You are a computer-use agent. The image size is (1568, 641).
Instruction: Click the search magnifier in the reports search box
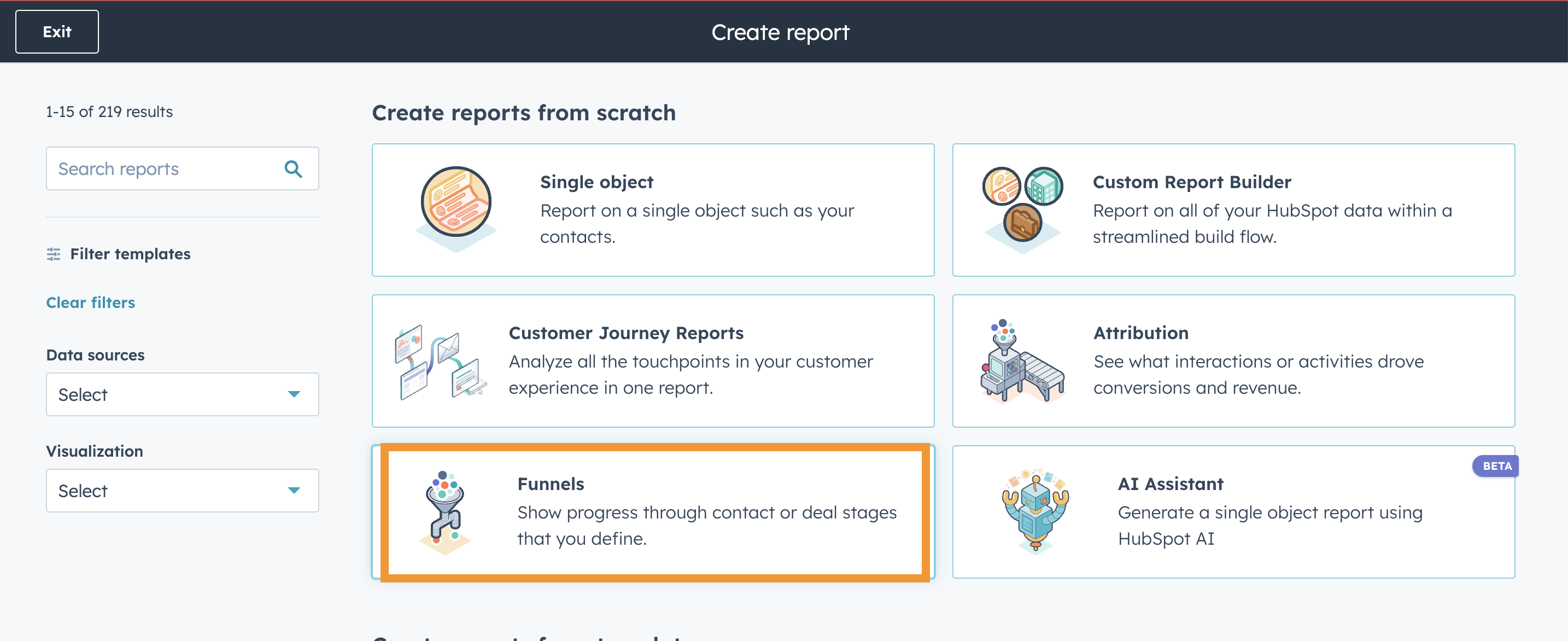point(294,168)
